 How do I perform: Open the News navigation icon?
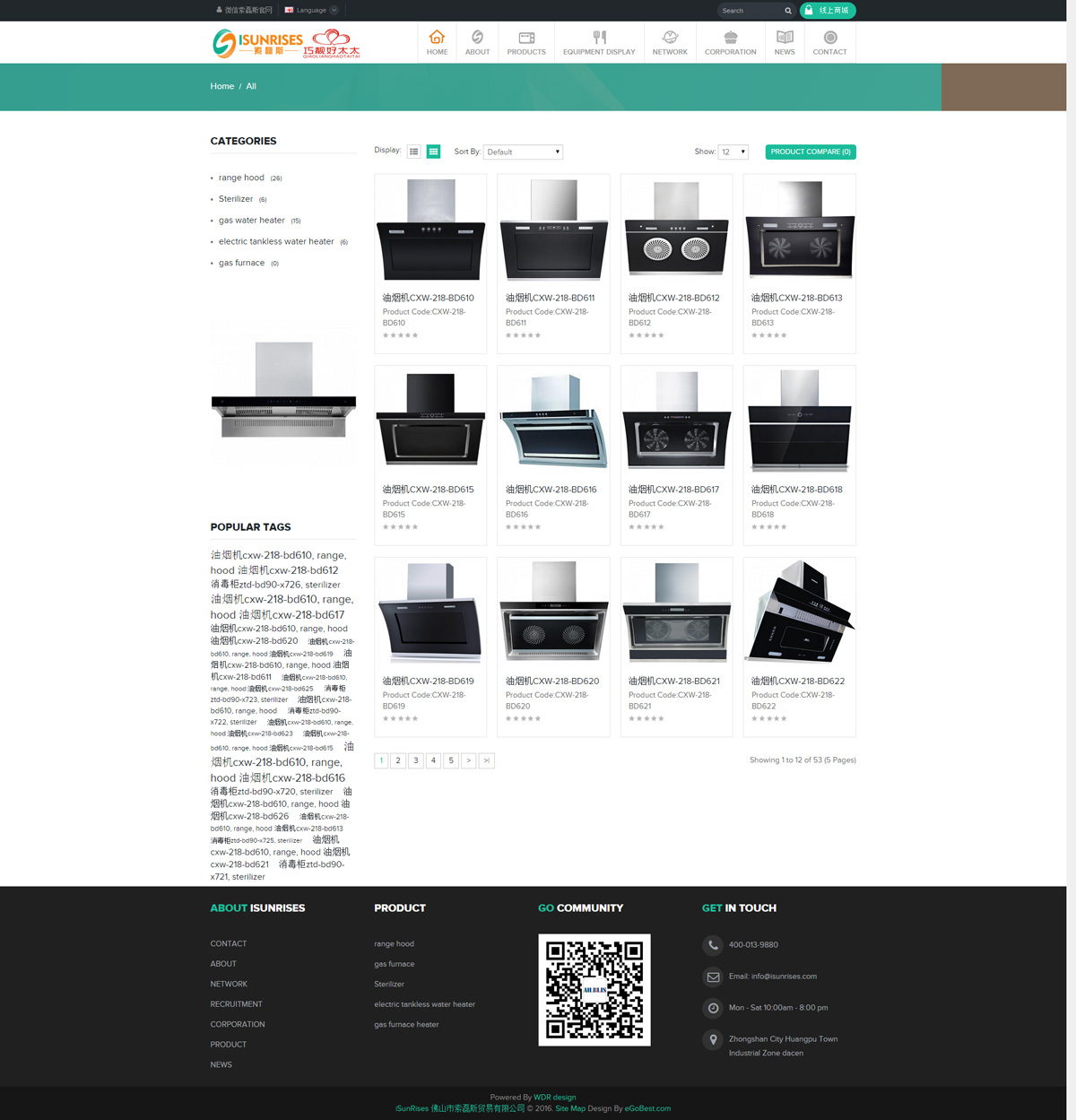[785, 38]
